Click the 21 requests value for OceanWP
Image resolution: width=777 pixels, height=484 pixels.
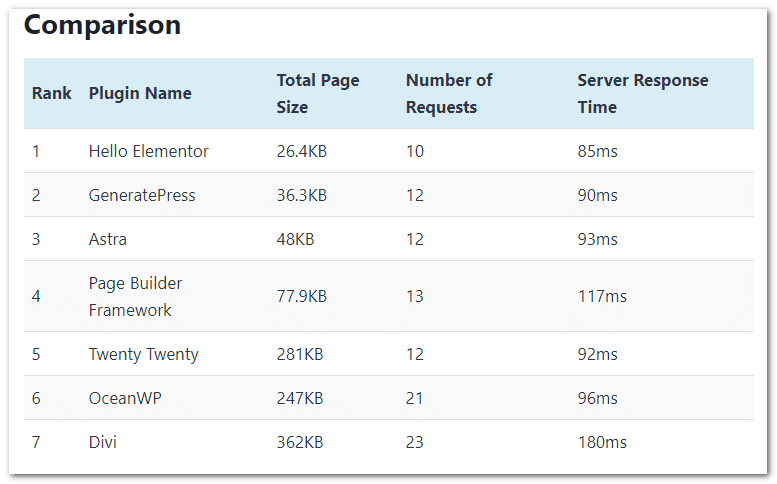point(414,398)
